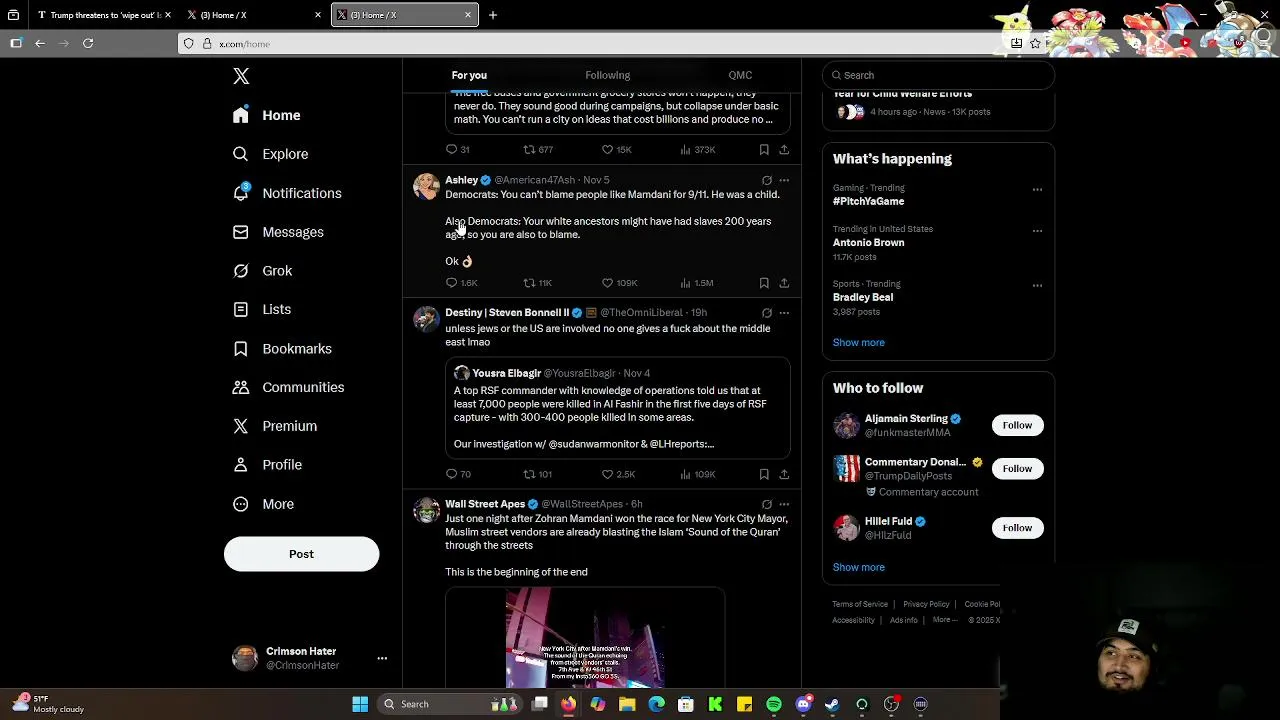Image resolution: width=1280 pixels, height=720 pixels.
Task: Share Ashley's post
Action: [x=784, y=283]
